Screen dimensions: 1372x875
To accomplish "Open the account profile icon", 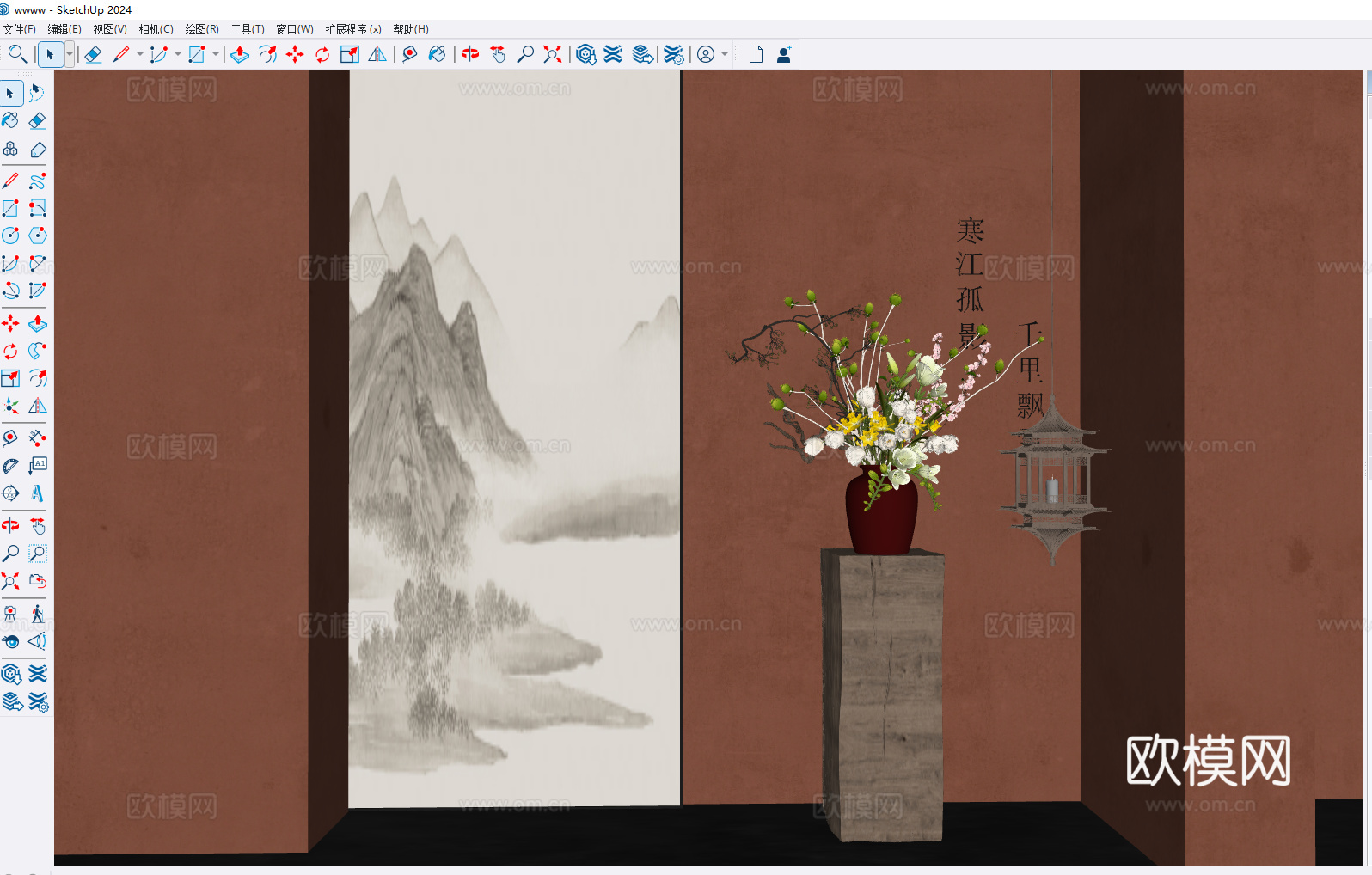I will [706, 54].
